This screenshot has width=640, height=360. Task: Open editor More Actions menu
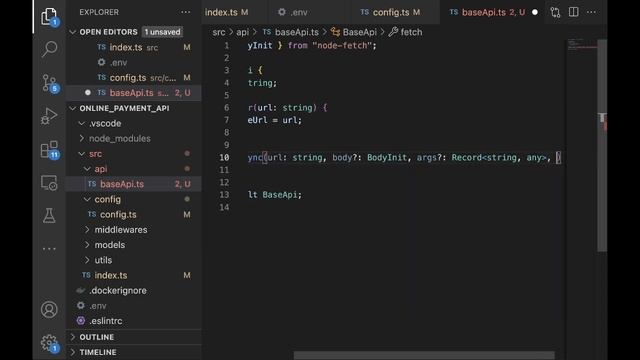coord(591,12)
